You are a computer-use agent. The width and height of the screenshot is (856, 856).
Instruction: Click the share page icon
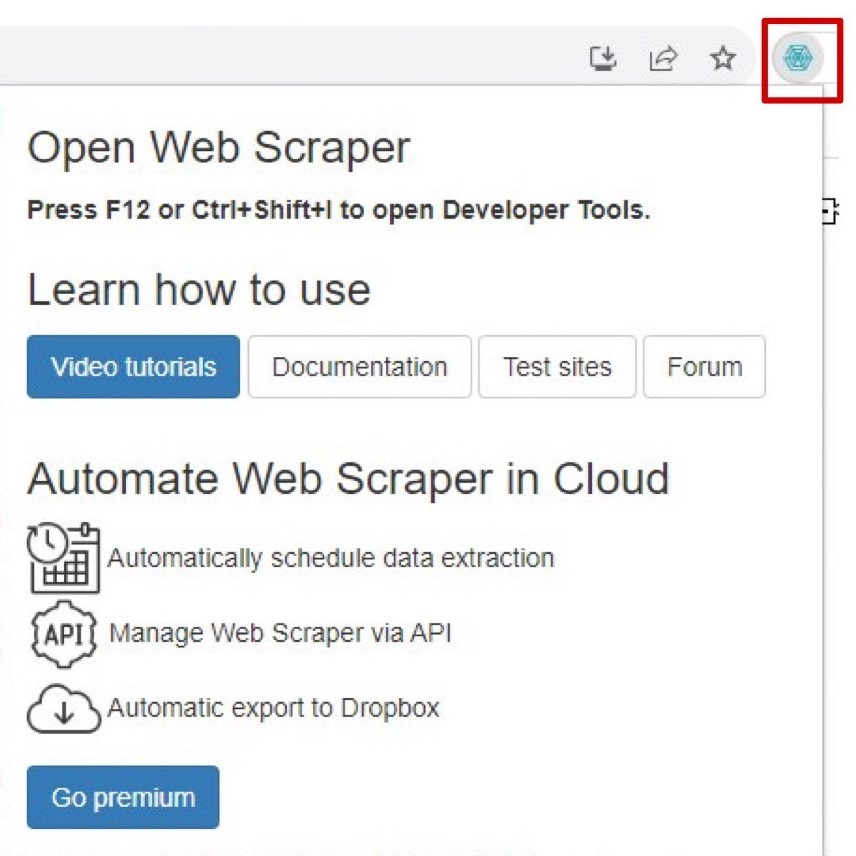[x=663, y=58]
